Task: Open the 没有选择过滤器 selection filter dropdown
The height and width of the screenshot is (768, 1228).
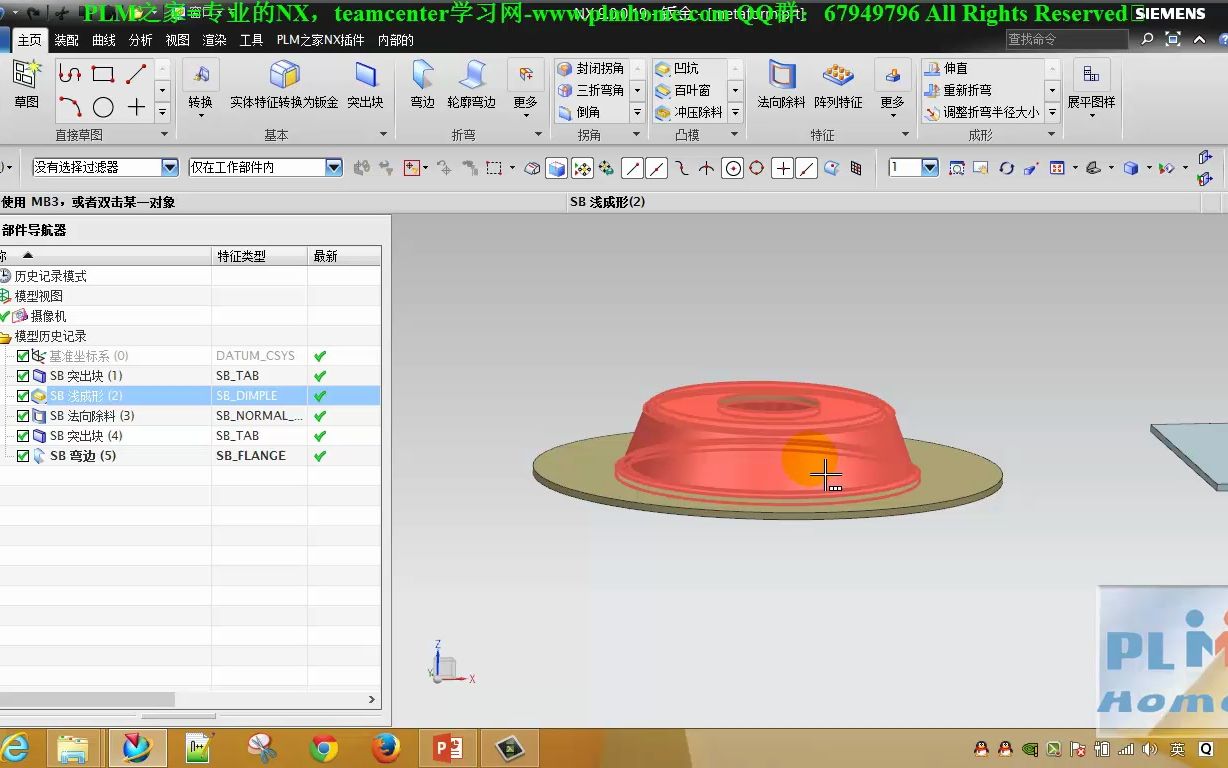Action: [168, 167]
